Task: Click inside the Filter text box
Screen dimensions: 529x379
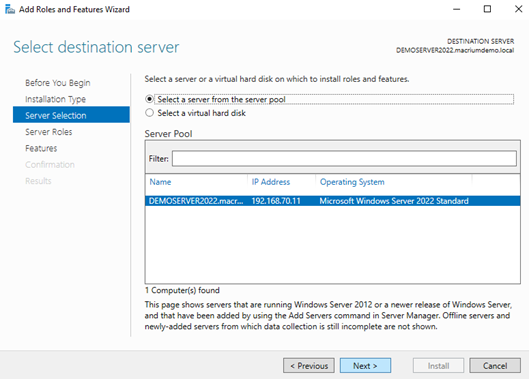Action: tap(344, 158)
